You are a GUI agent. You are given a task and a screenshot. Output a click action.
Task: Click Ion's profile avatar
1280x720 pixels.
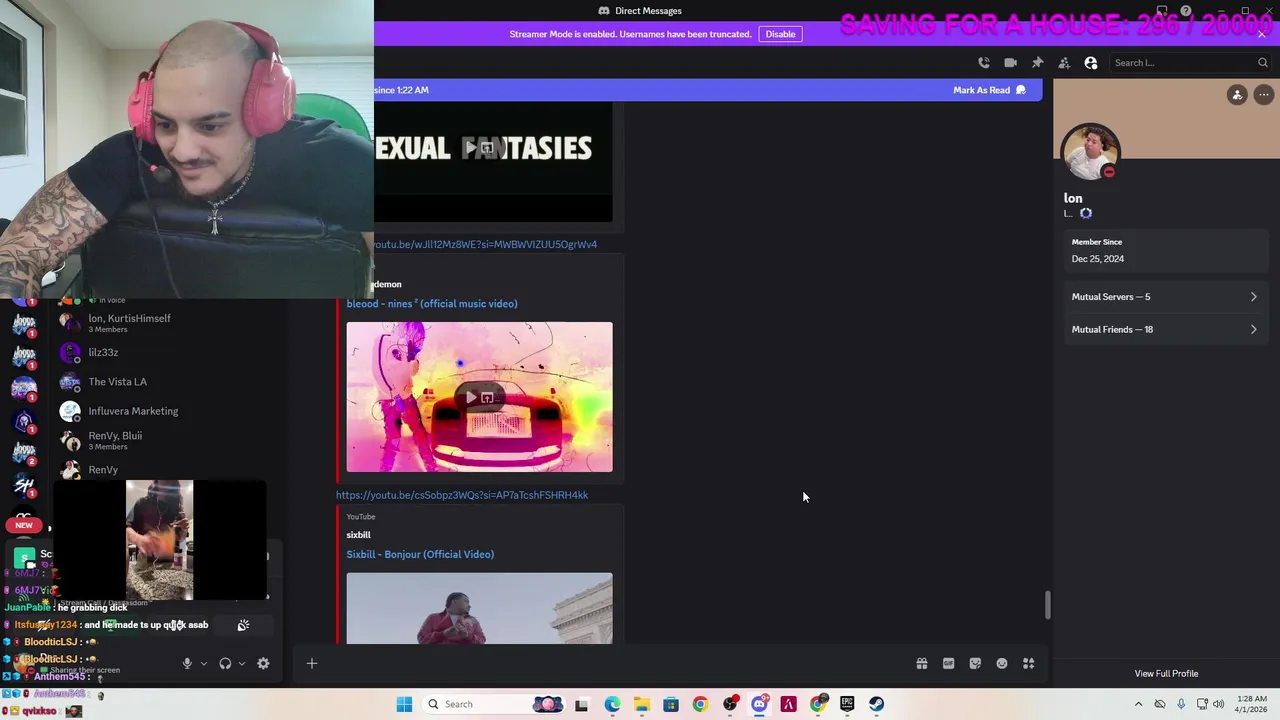click(x=1091, y=152)
